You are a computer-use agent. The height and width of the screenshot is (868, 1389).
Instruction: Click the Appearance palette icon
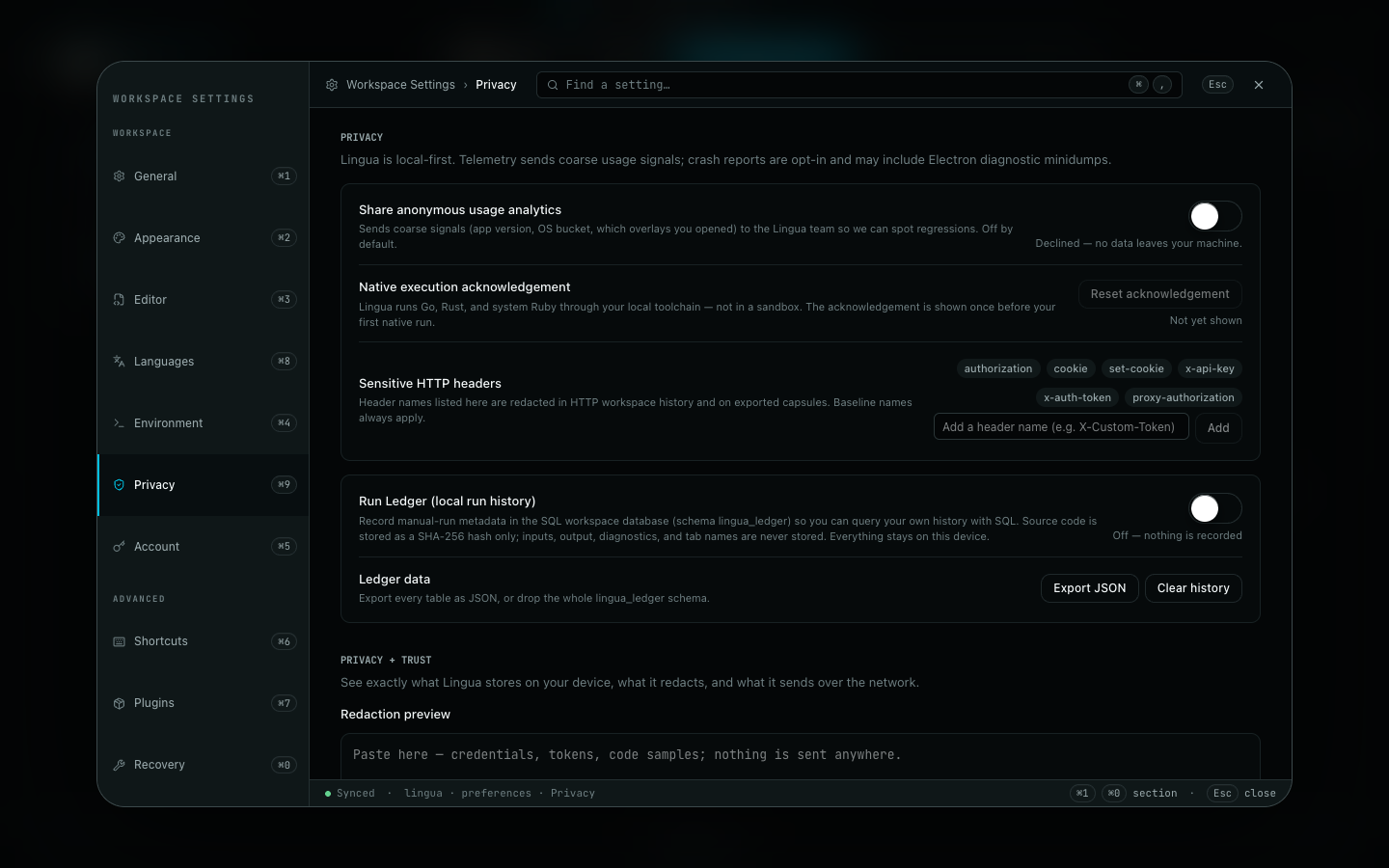[120, 238]
